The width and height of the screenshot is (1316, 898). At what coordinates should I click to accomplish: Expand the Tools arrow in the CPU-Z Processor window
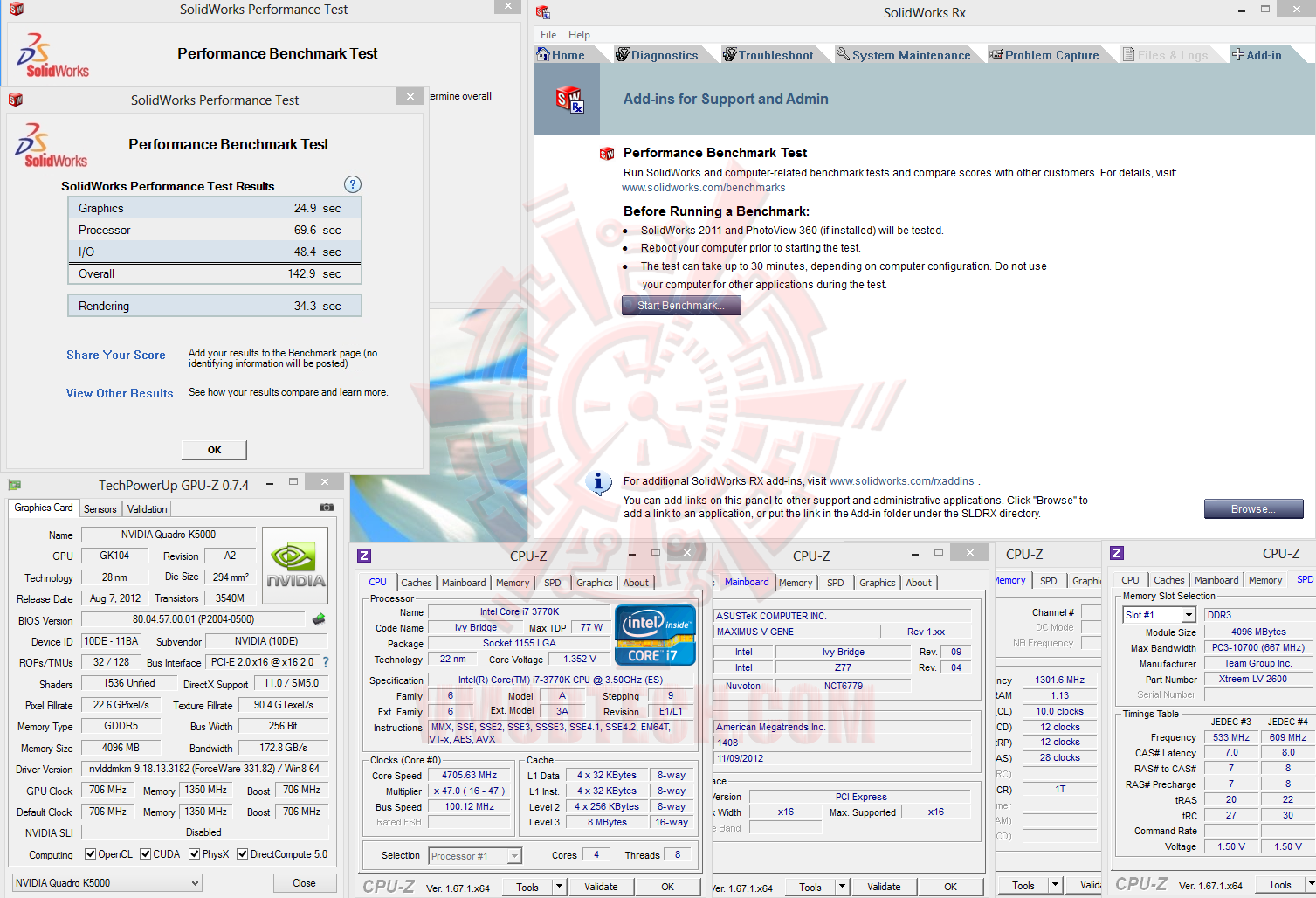(559, 887)
